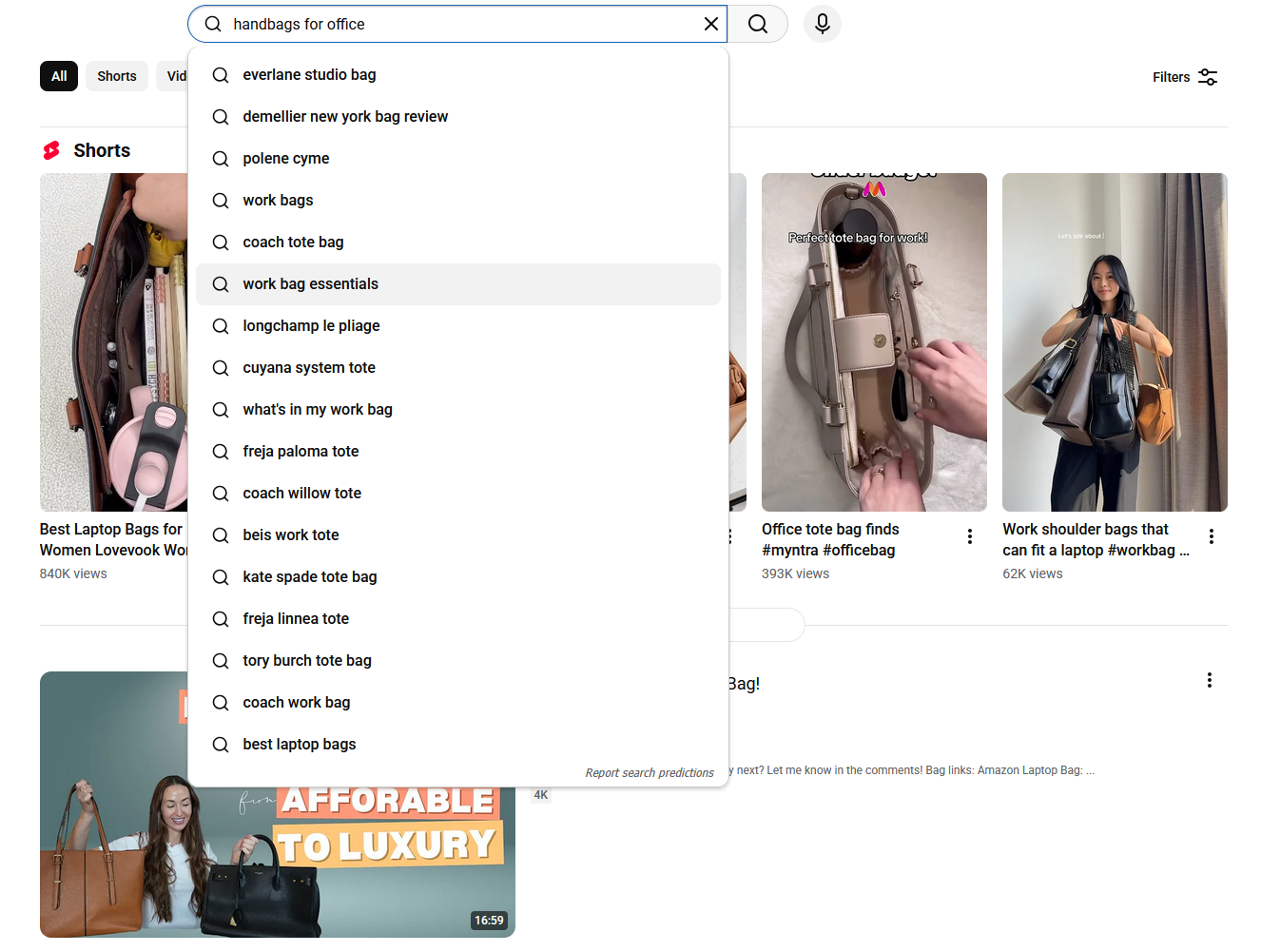This screenshot has width=1261, height=952.
Task: Select the work bag essentials suggestion
Action: [x=310, y=283]
